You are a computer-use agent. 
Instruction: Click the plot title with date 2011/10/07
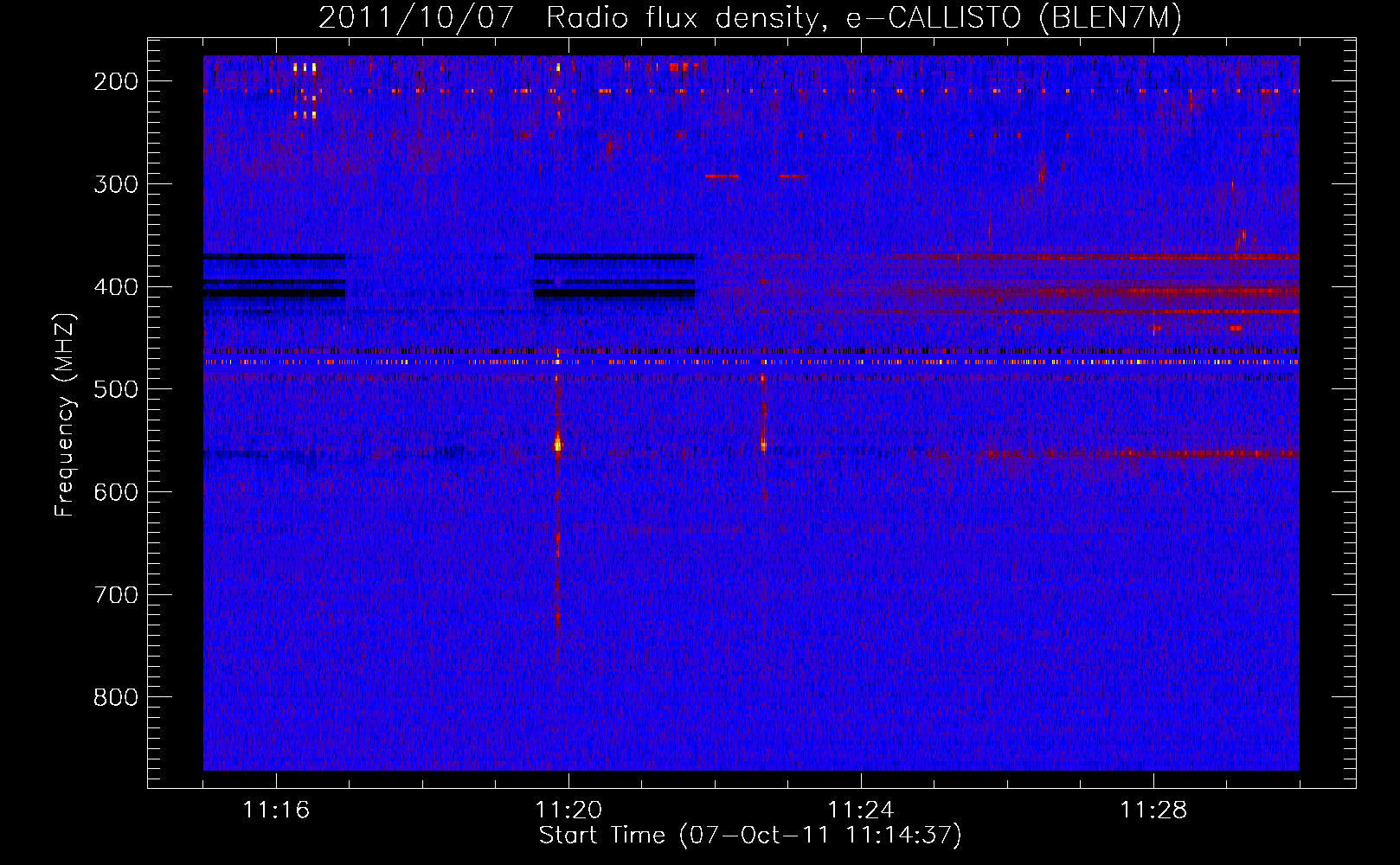[x=749, y=17]
